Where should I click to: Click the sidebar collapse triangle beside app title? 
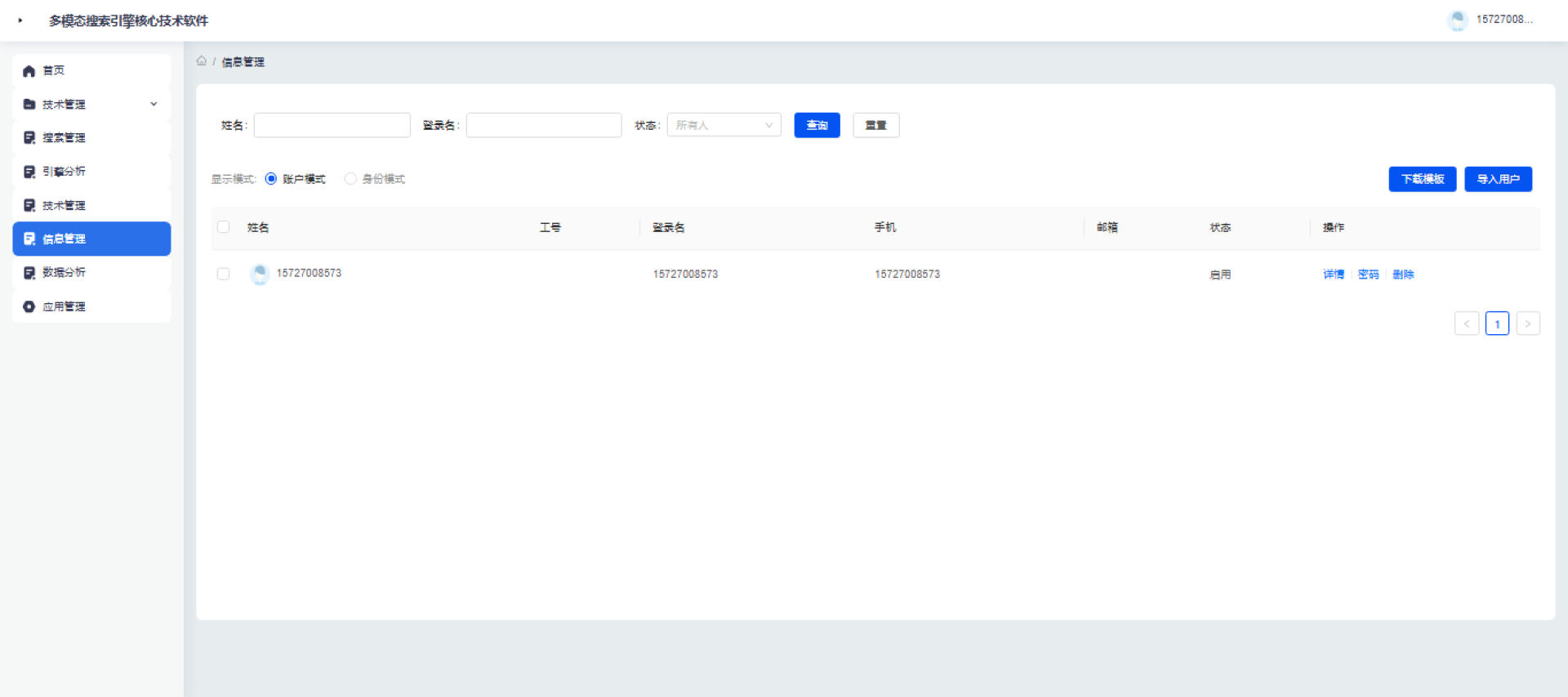(x=20, y=20)
